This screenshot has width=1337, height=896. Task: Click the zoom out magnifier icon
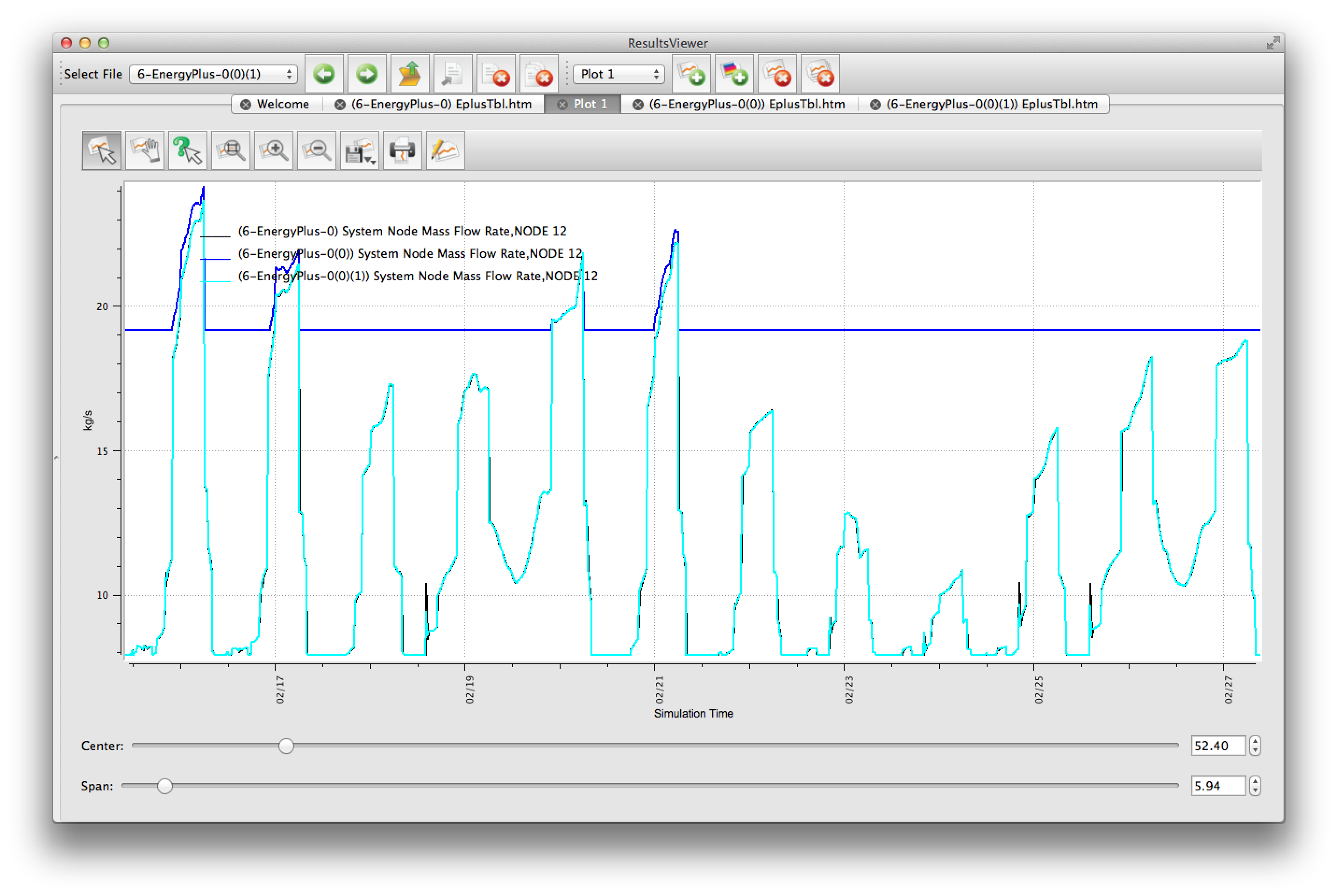pos(317,150)
